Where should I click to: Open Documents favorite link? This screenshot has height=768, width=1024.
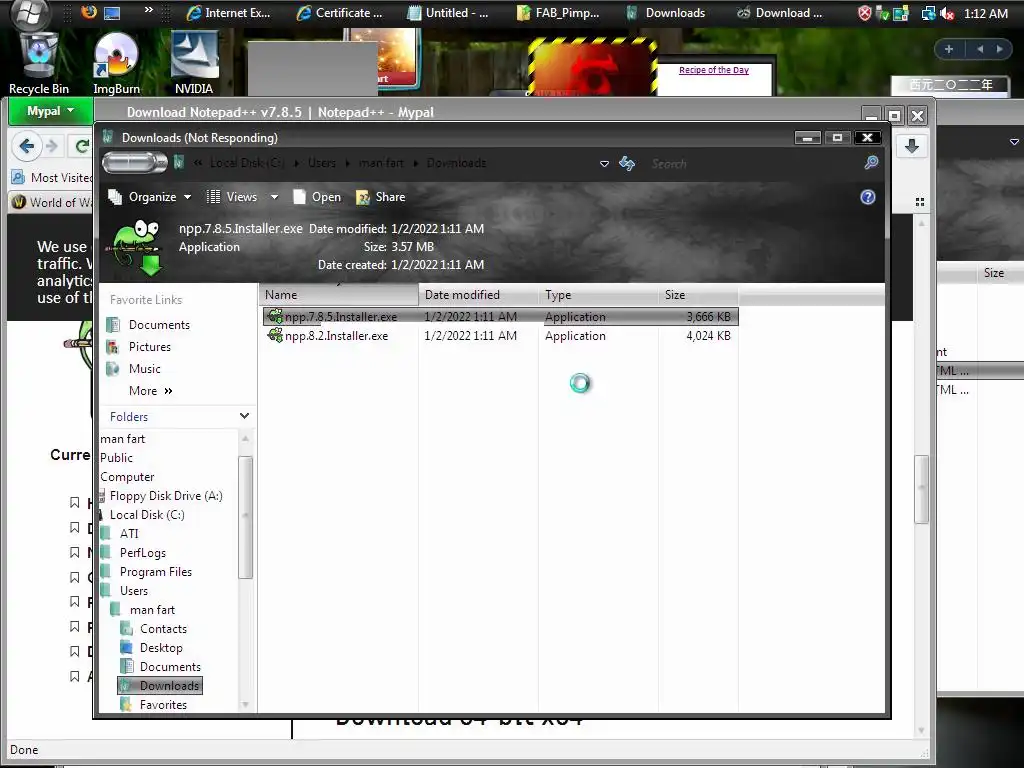[148, 325]
